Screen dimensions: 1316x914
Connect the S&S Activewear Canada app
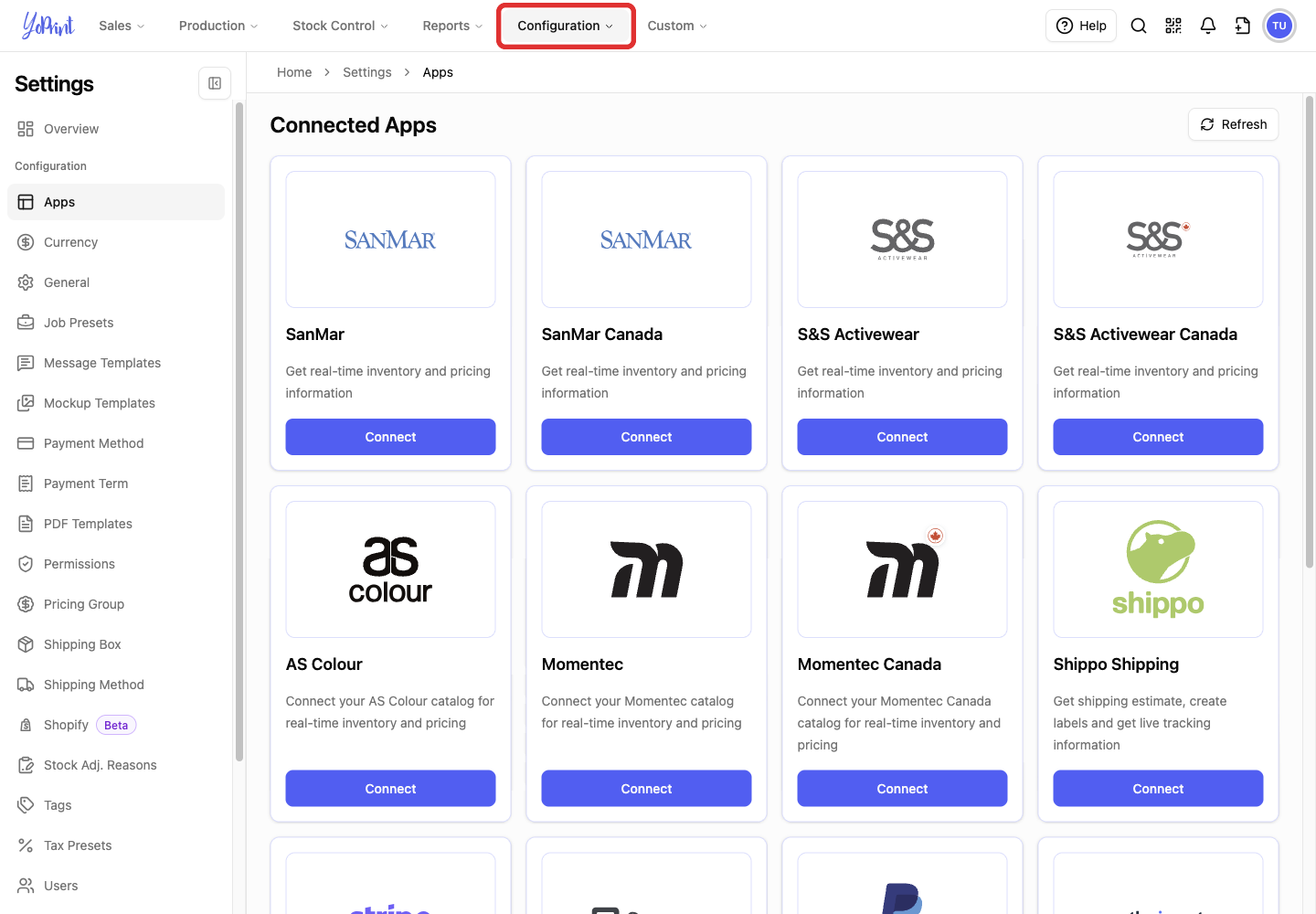point(1159,437)
